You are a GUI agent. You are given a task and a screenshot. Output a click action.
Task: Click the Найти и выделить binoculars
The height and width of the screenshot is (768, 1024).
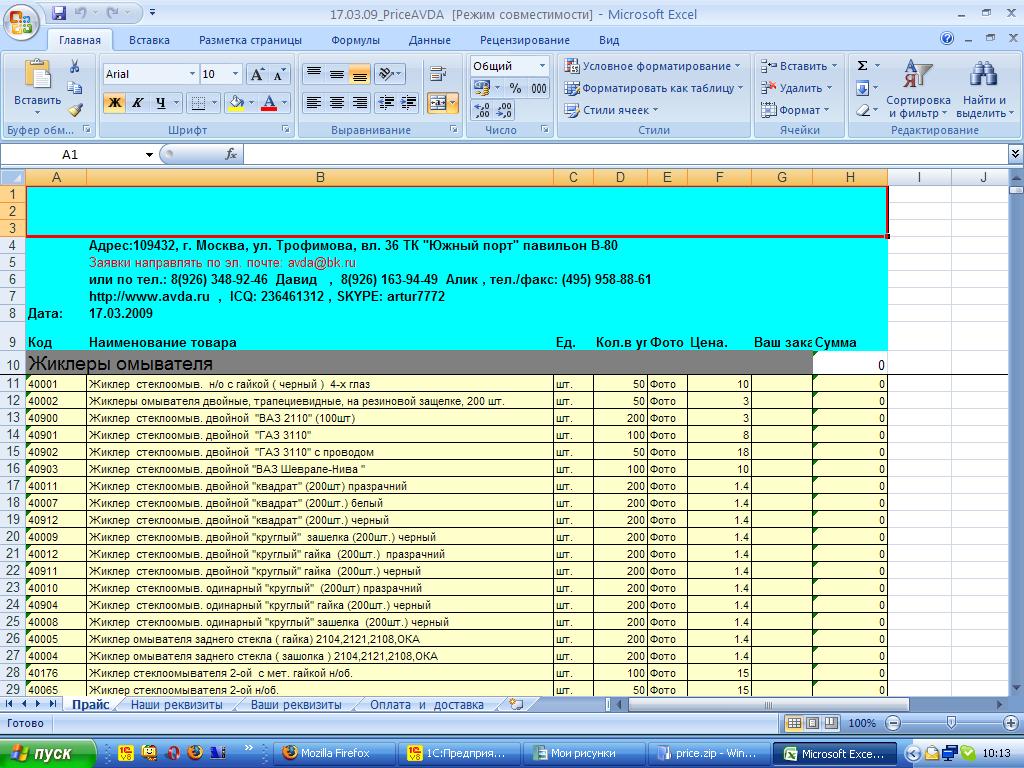coord(984,90)
